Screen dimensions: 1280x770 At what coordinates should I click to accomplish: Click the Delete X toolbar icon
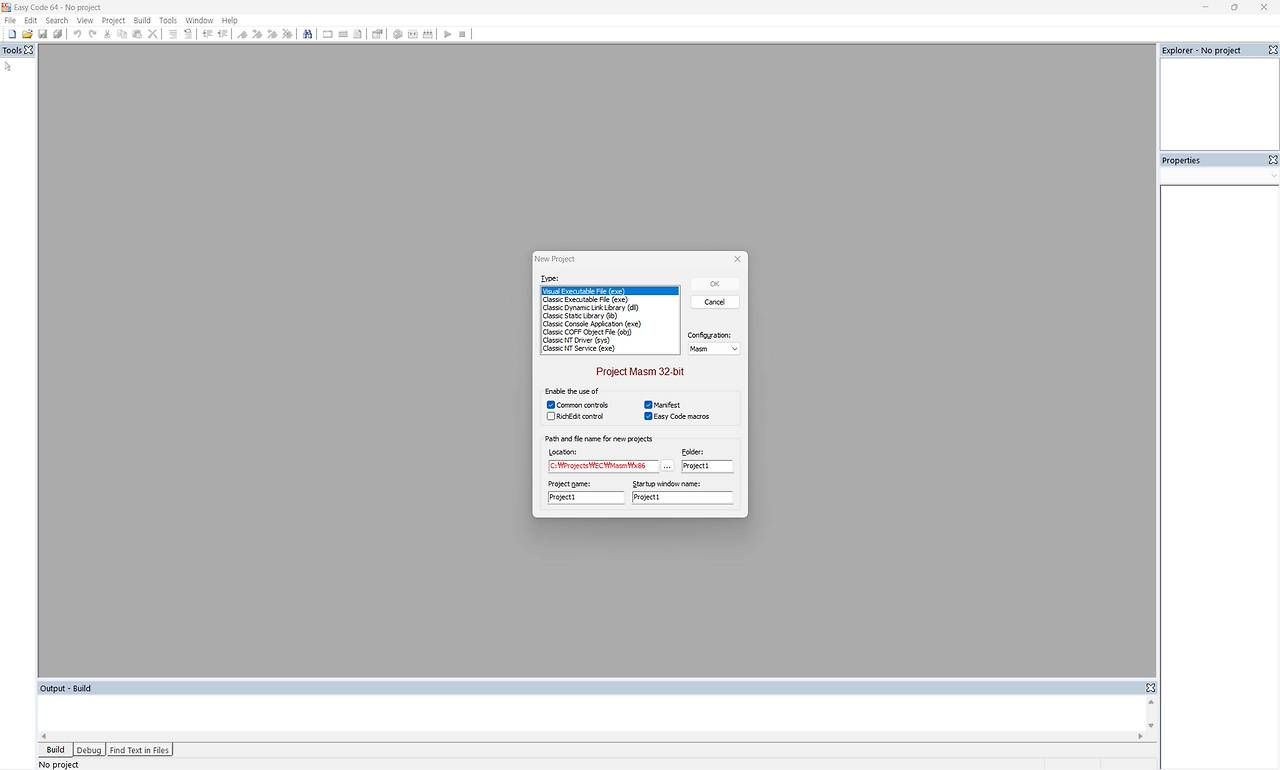[152, 34]
